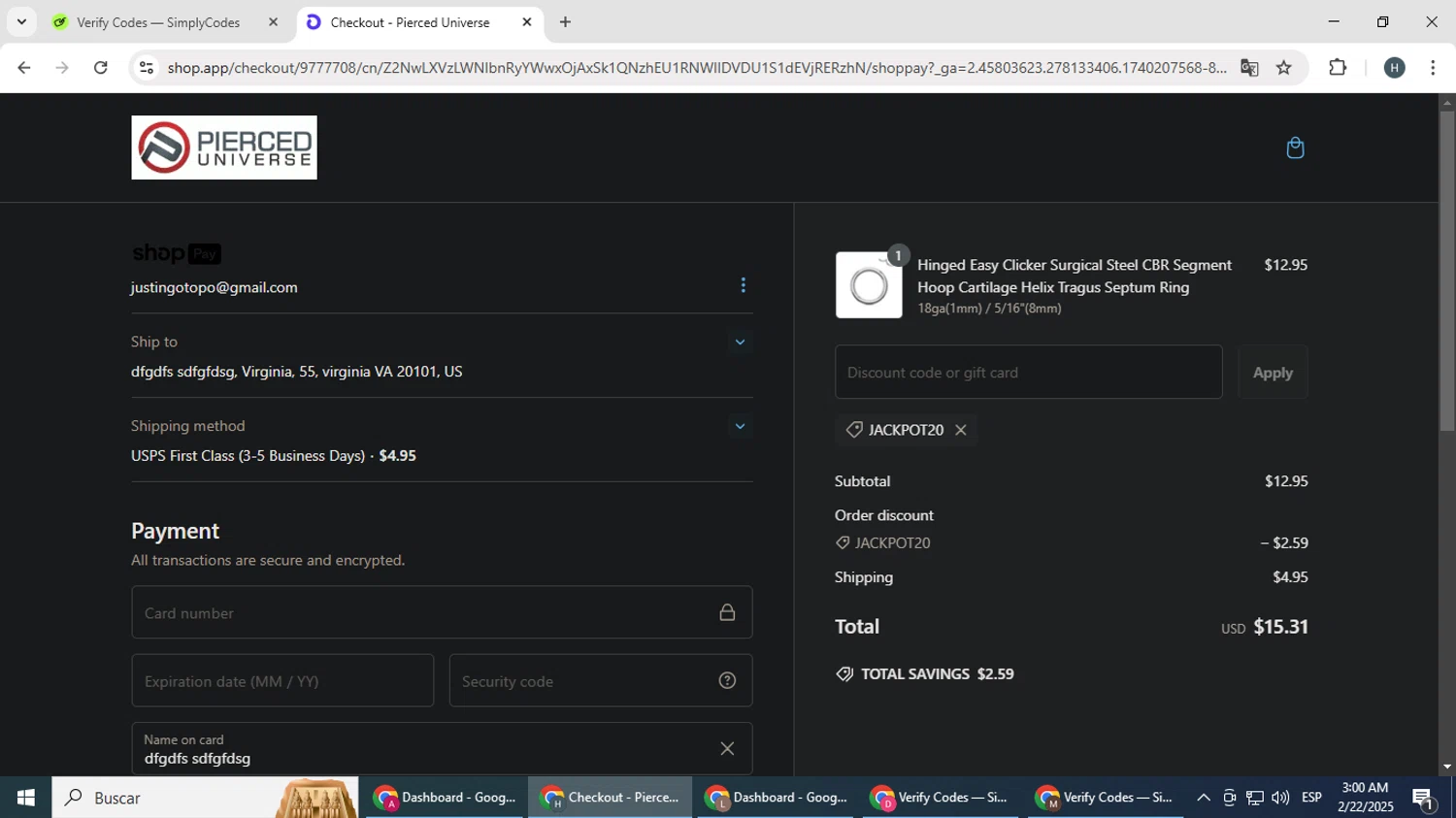
Task: Focus the Security code field
Action: coord(601,680)
